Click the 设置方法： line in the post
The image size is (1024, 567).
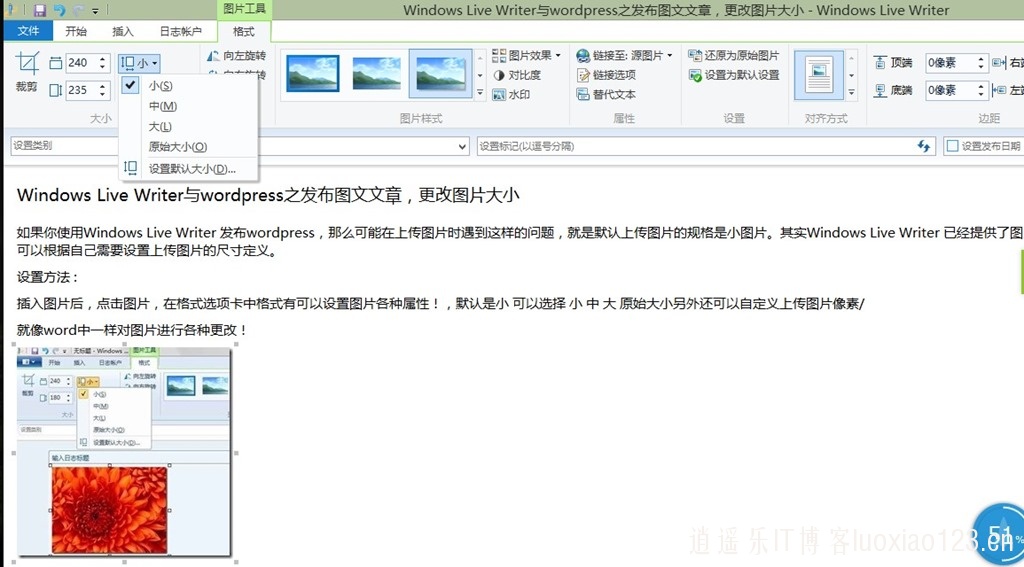point(48,278)
